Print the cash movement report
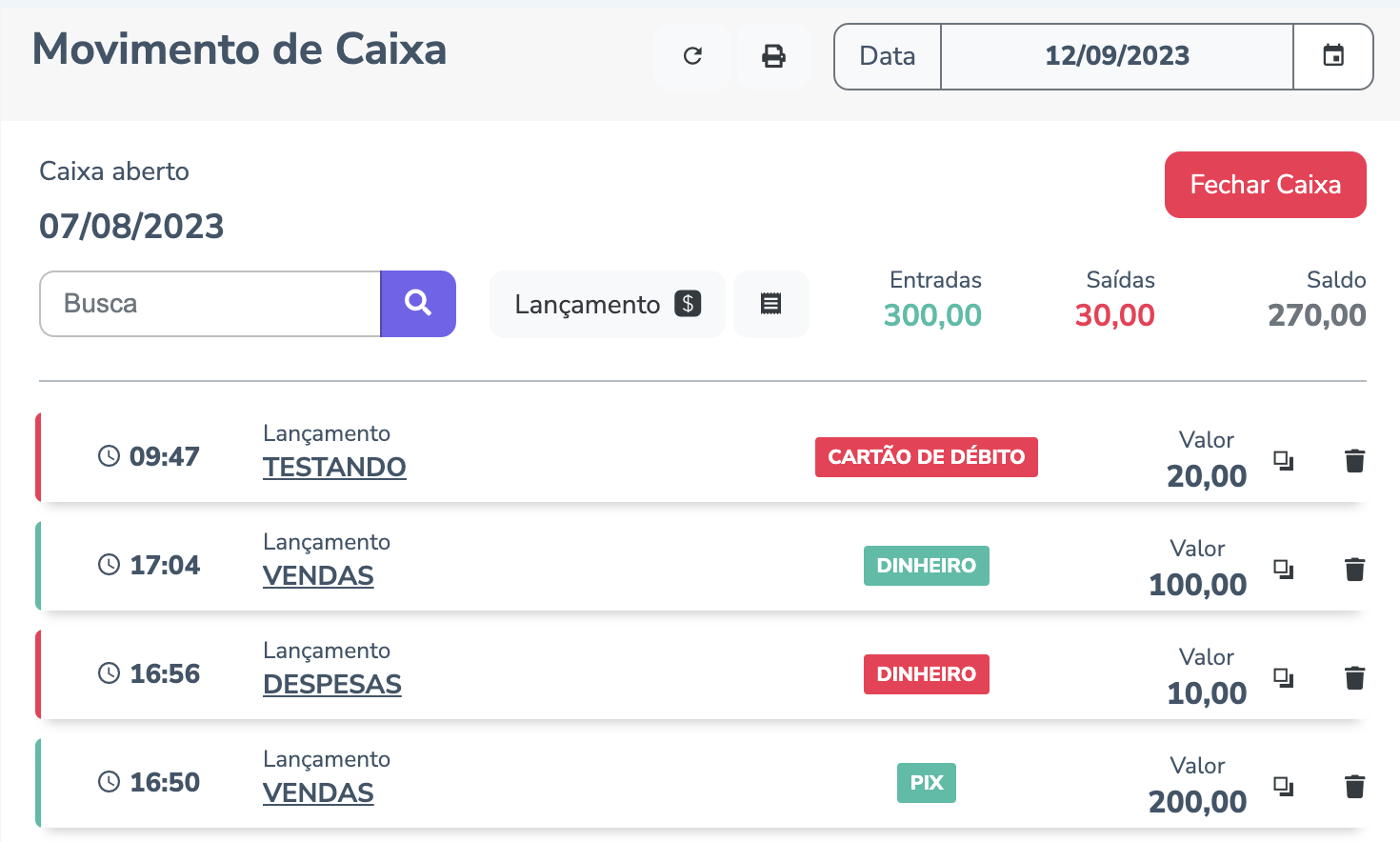 coord(773,56)
